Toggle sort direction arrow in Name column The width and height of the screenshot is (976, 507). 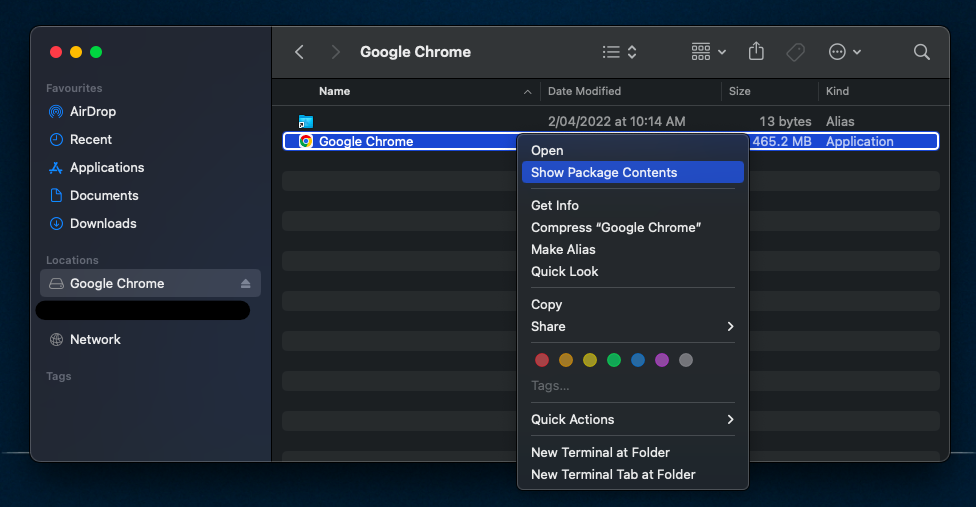point(527,91)
